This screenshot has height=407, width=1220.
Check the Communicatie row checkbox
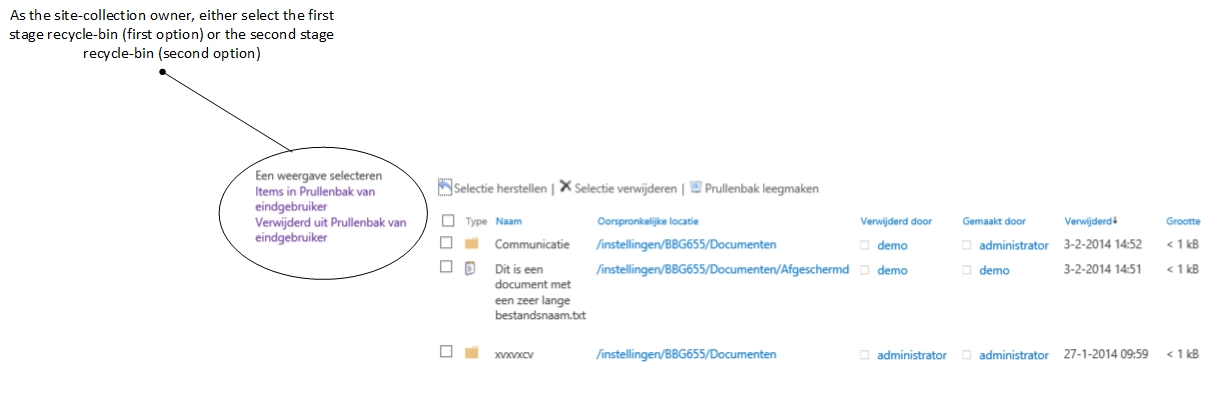(x=447, y=244)
